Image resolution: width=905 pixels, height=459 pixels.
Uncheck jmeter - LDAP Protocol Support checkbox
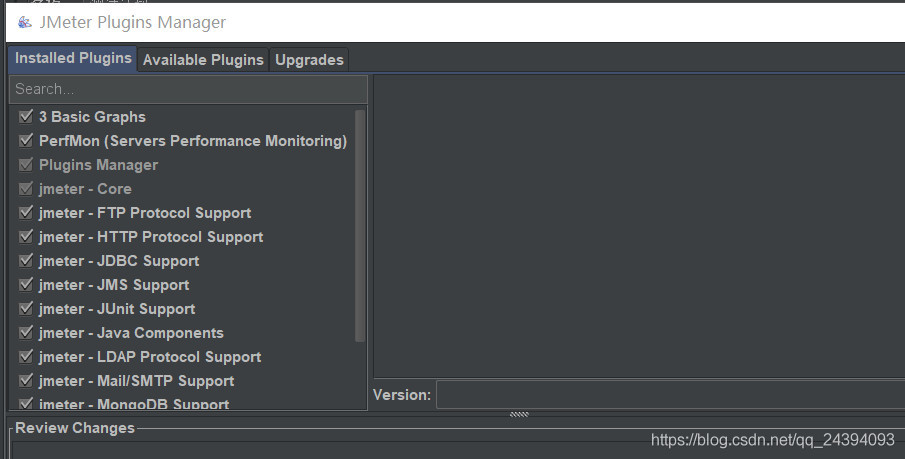pyautogui.click(x=25, y=357)
